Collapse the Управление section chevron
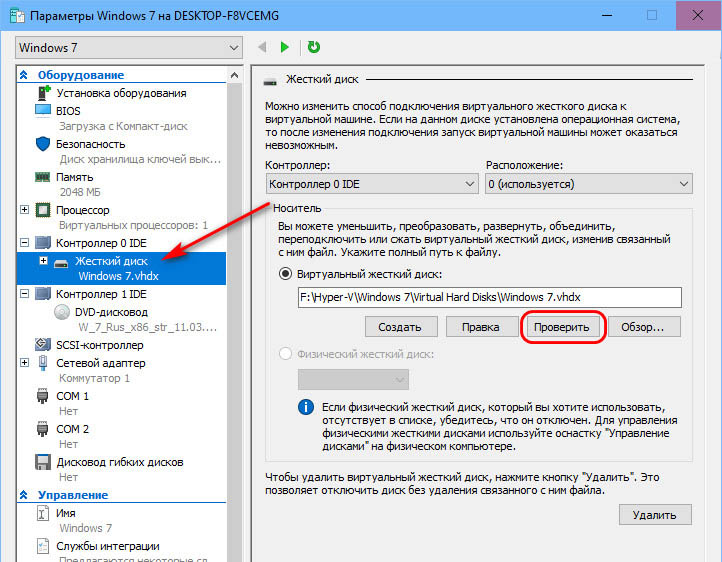The image size is (722, 562). click(24, 495)
